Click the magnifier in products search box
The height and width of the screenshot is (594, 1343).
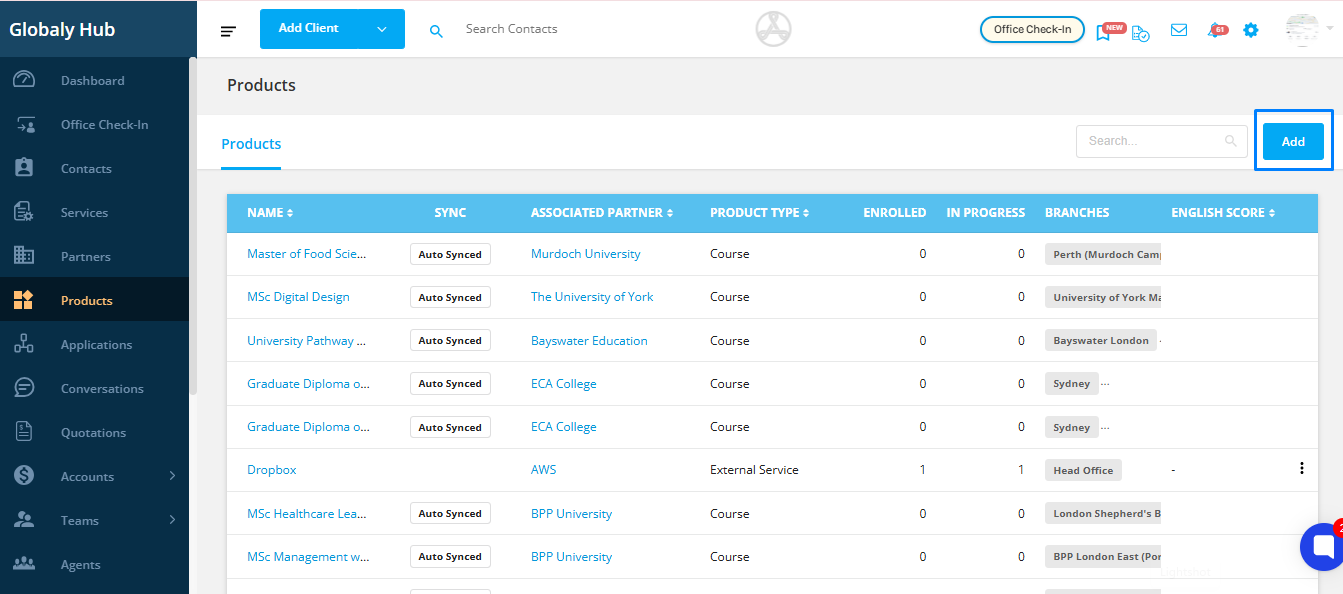(x=1231, y=141)
